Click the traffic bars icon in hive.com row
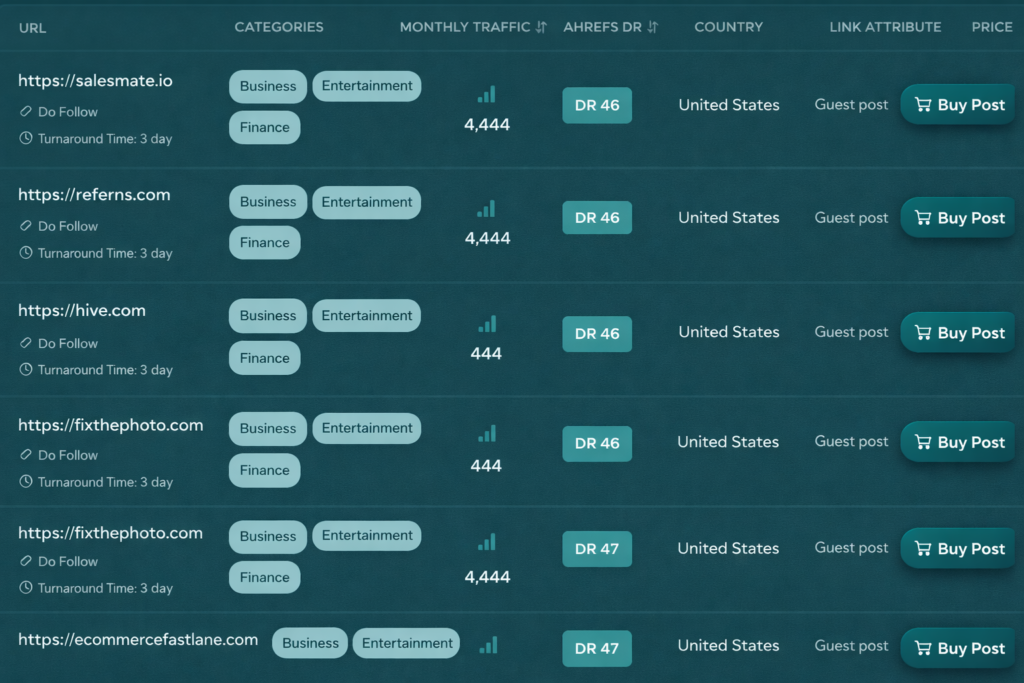The height and width of the screenshot is (683, 1024). 487,324
